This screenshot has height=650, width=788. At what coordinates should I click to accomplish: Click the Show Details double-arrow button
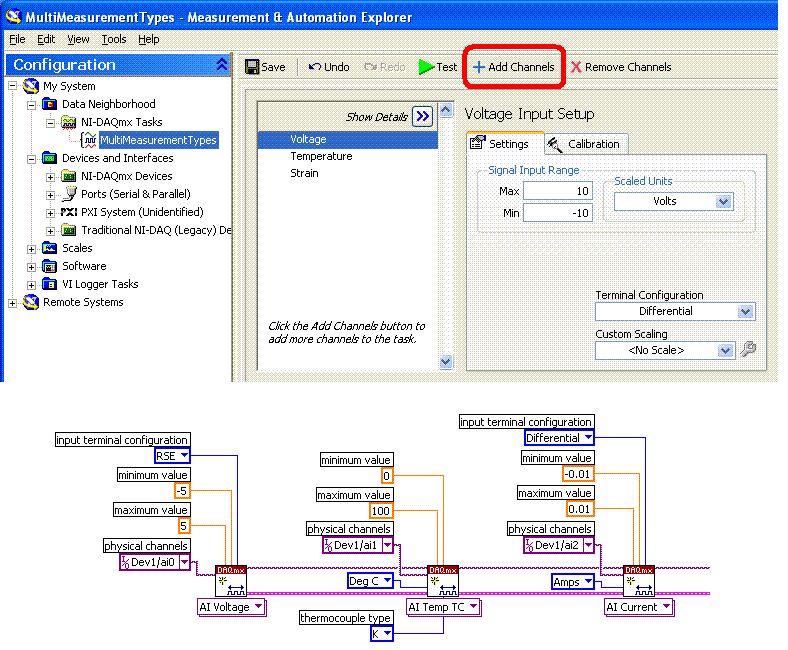(423, 117)
